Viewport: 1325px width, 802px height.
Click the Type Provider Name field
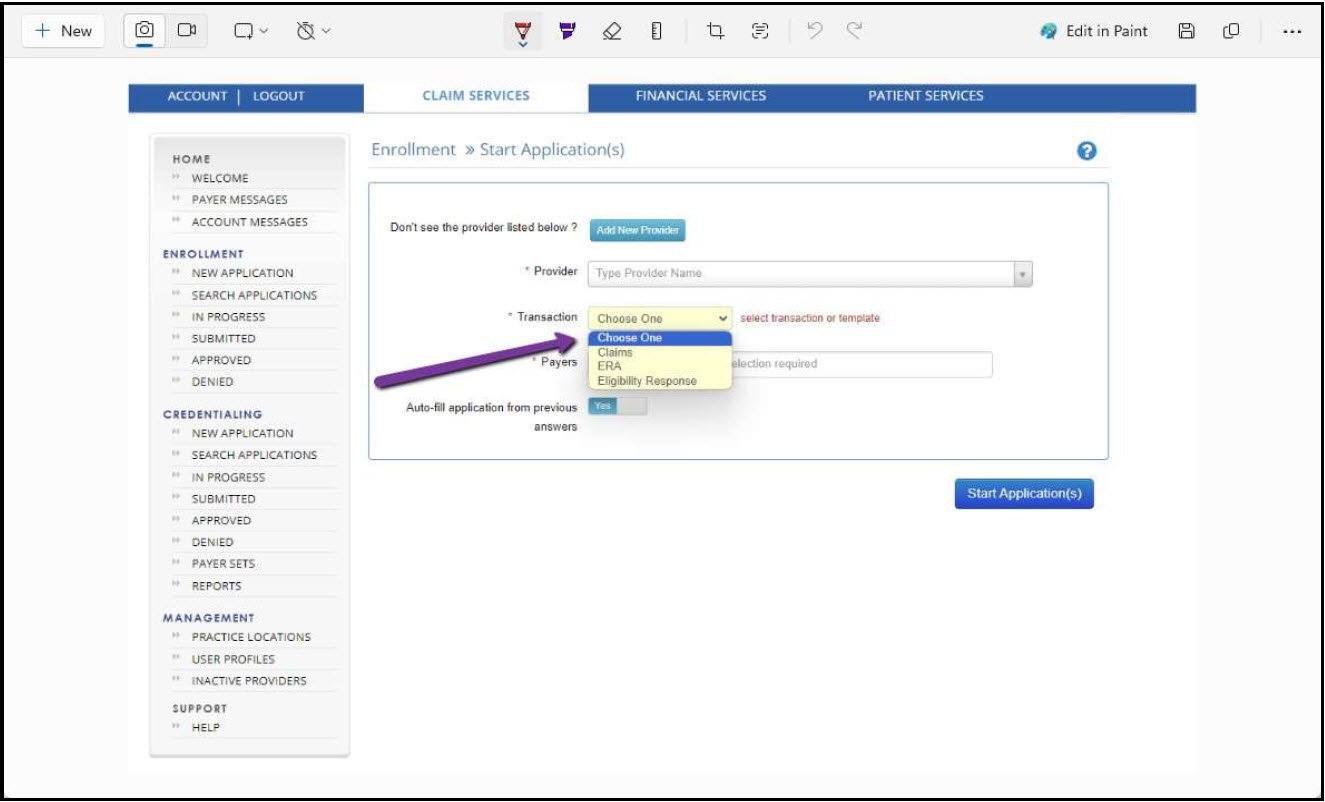(x=800, y=273)
